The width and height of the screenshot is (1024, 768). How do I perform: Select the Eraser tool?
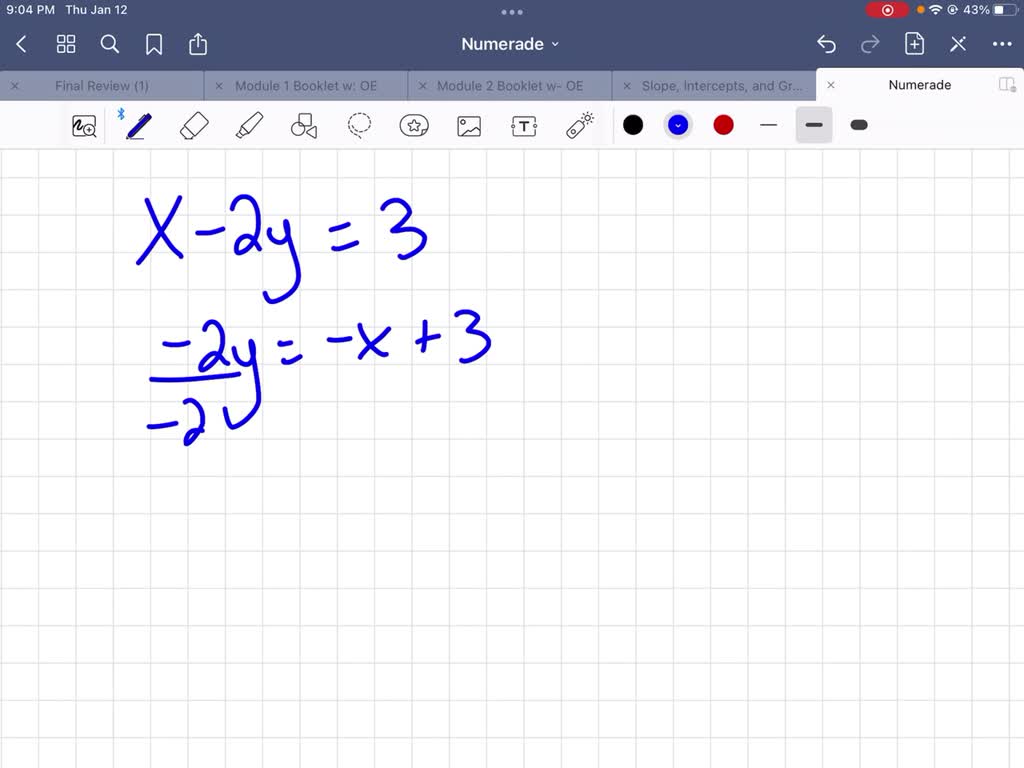pos(194,125)
